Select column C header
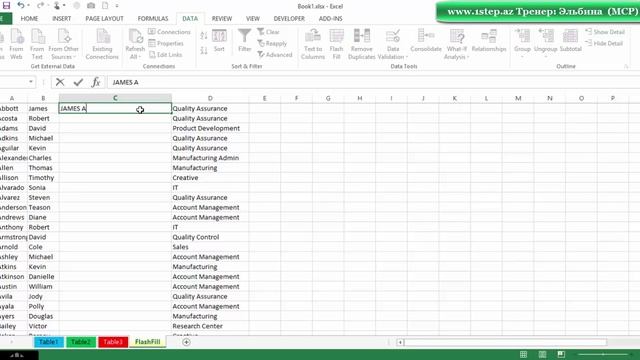The image size is (640, 360). pyautogui.click(x=115, y=98)
